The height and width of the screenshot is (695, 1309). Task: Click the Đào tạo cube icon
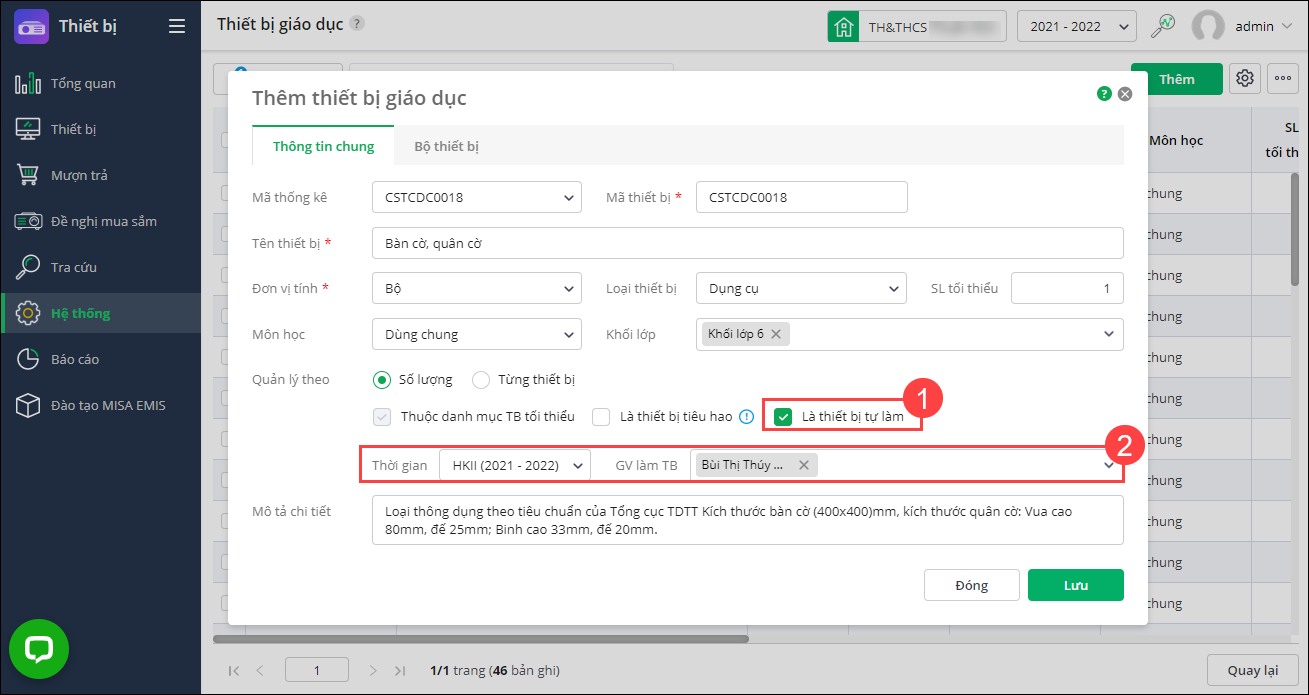point(28,405)
